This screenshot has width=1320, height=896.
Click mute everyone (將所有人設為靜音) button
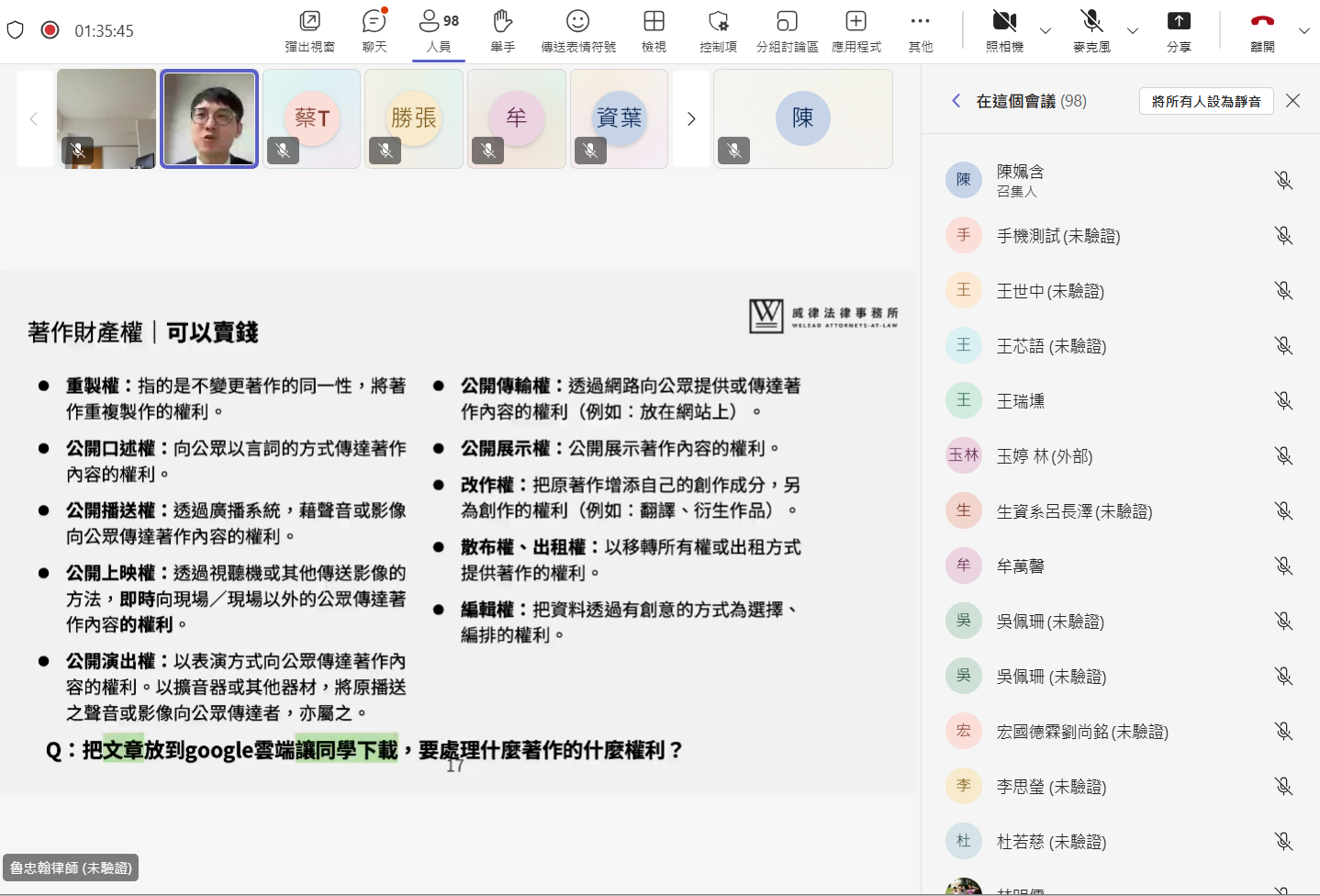[1205, 101]
